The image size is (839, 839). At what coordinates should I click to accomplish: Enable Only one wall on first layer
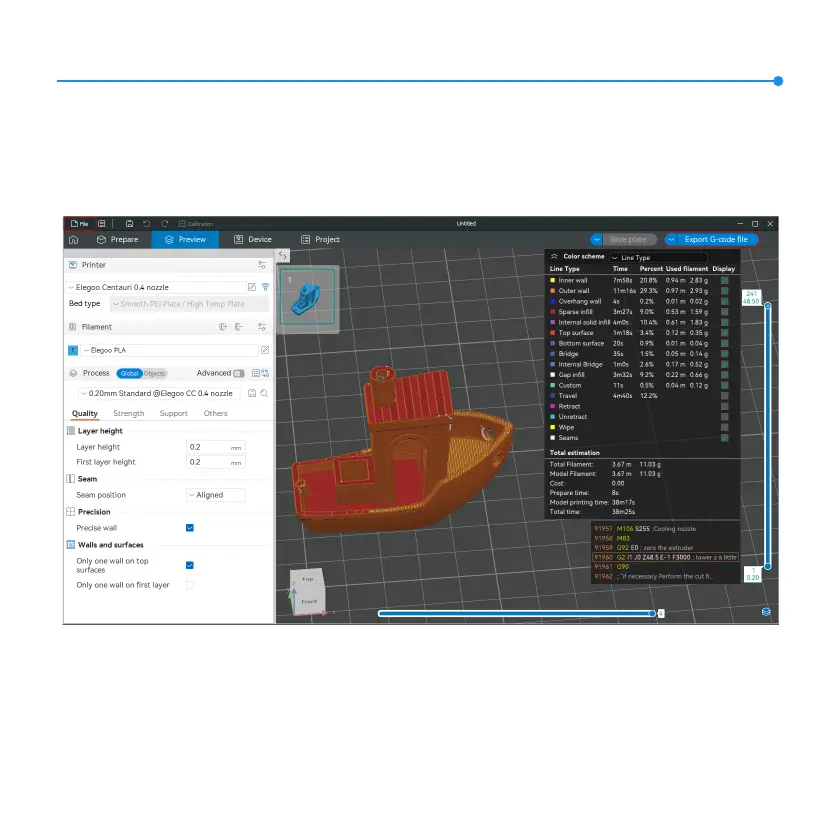point(189,585)
